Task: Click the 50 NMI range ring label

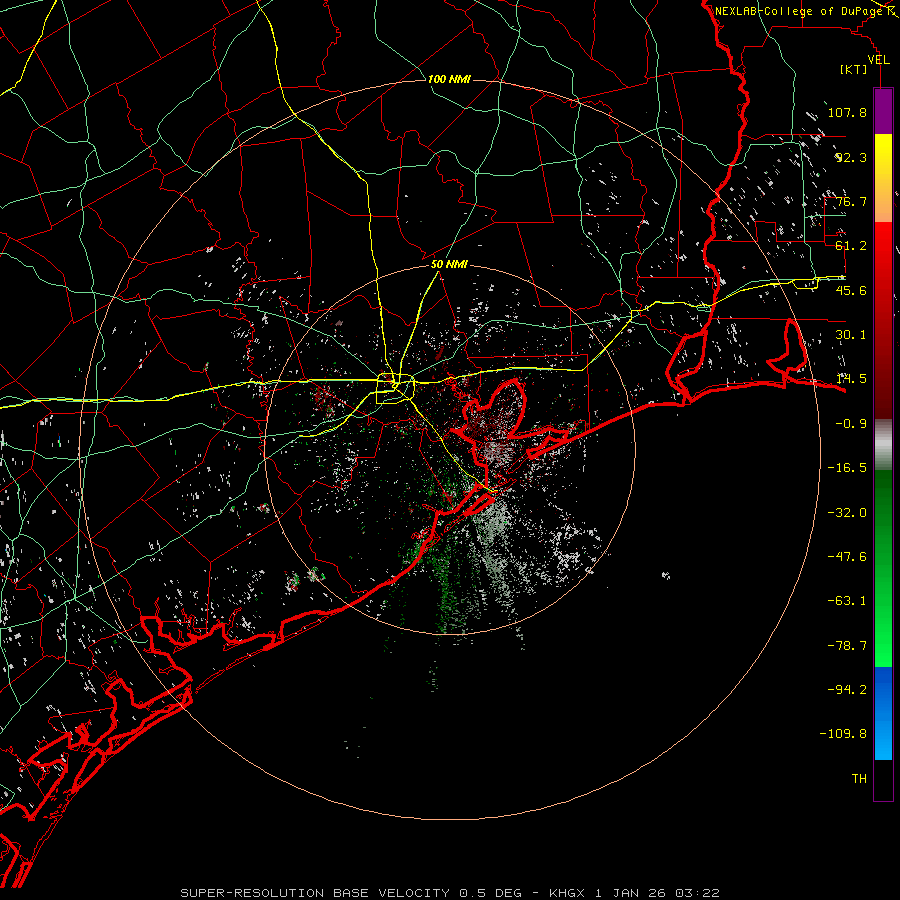Action: click(449, 265)
